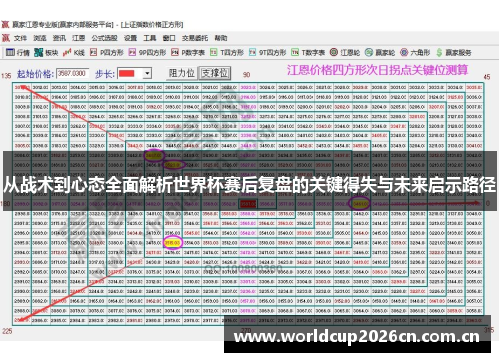Switch to the K线 candlestick chart
Viewport: 500px width, 362px height.
point(74,52)
